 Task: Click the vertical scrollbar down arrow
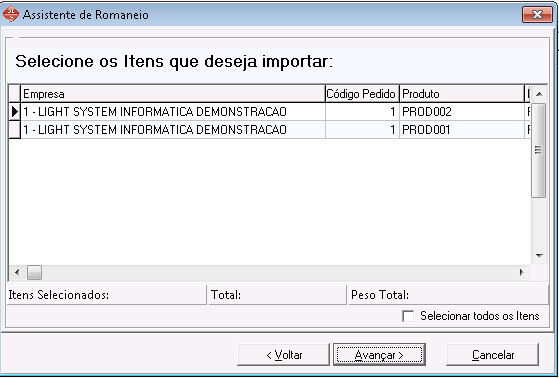pyautogui.click(x=539, y=256)
